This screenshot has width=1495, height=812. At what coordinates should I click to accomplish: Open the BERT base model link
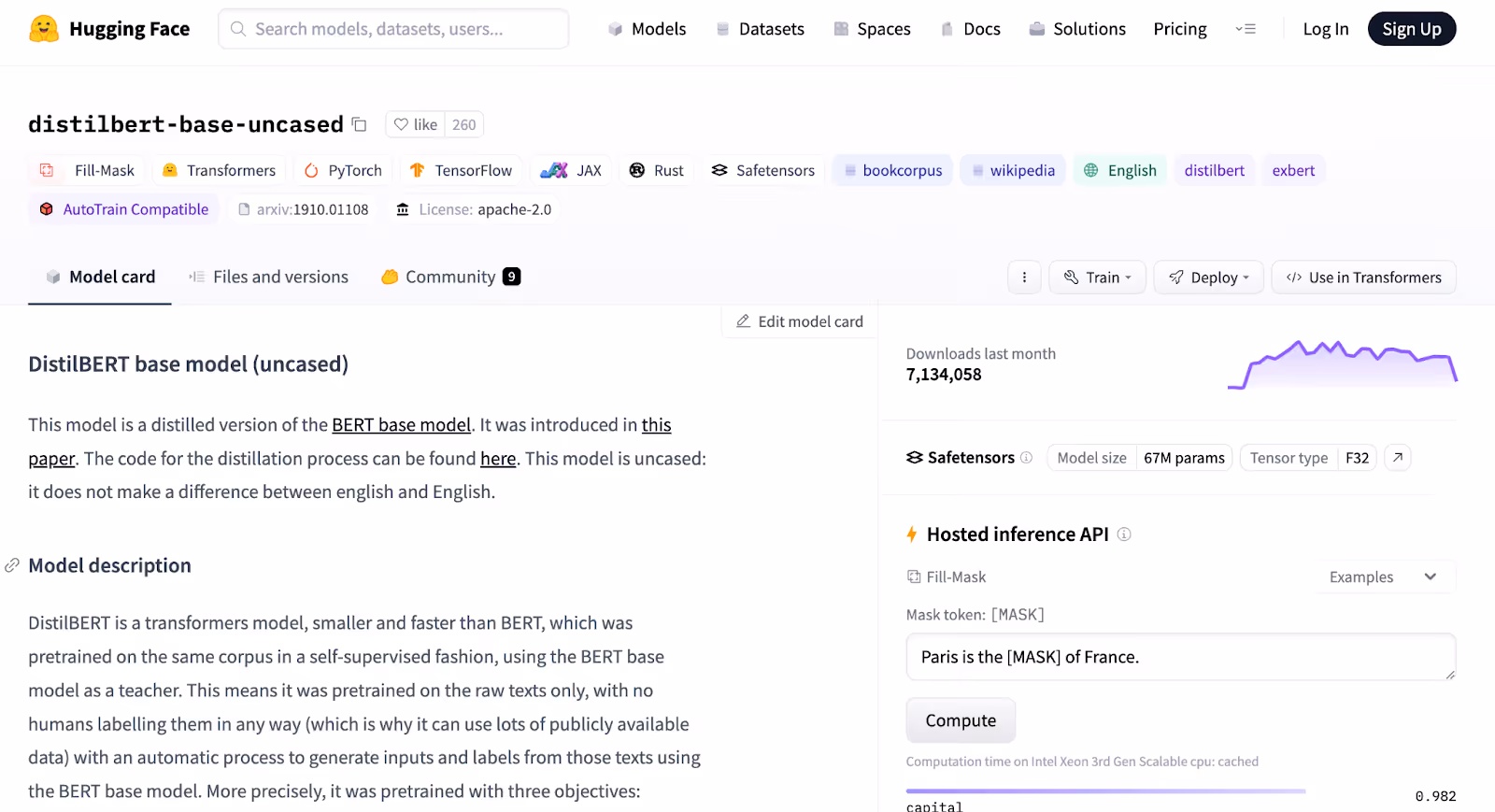[402, 425]
